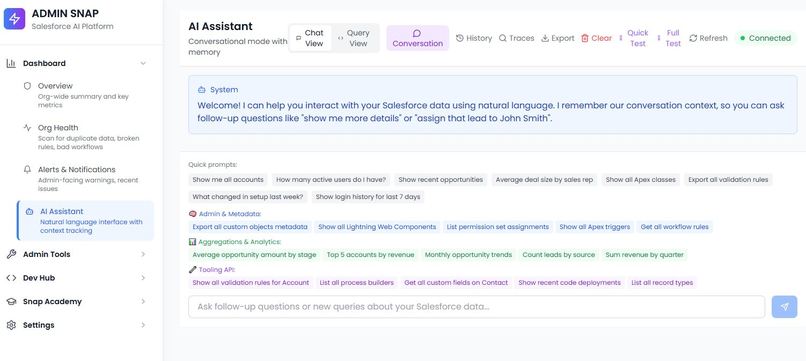The width and height of the screenshot is (806, 361).
Task: Click the Conversation speech bubble icon
Action: click(x=417, y=33)
